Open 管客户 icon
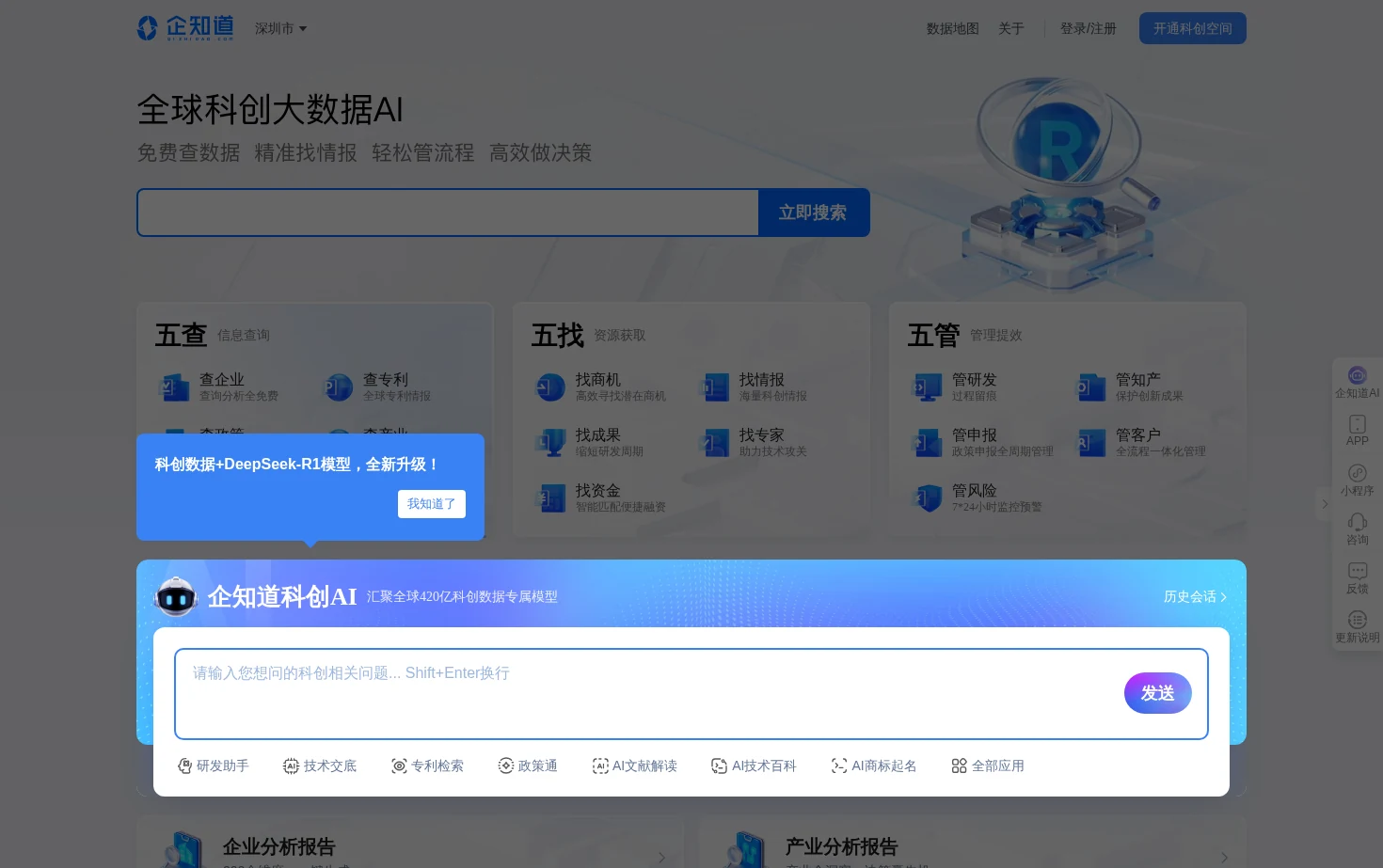 [1090, 442]
